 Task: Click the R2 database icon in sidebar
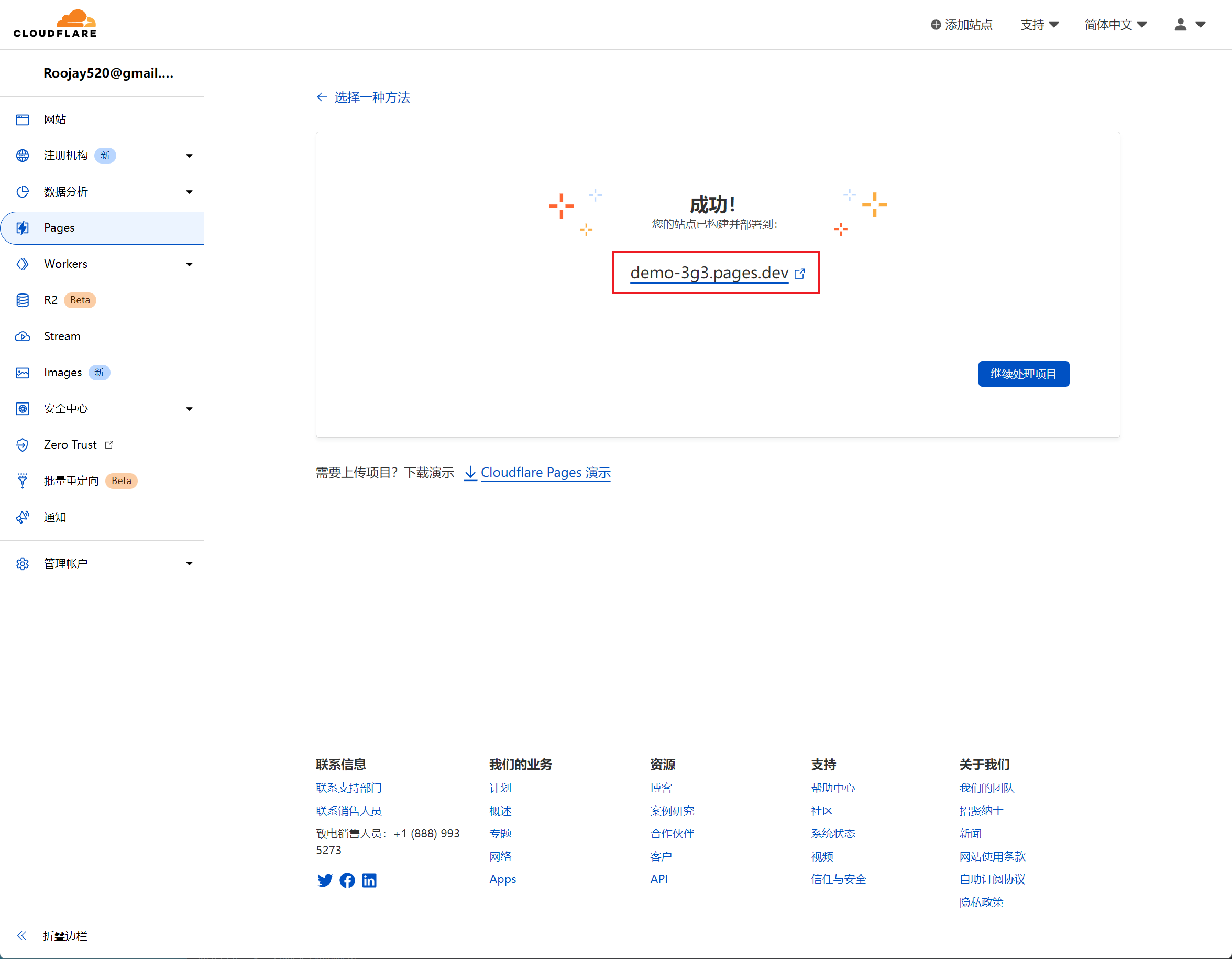click(23, 300)
